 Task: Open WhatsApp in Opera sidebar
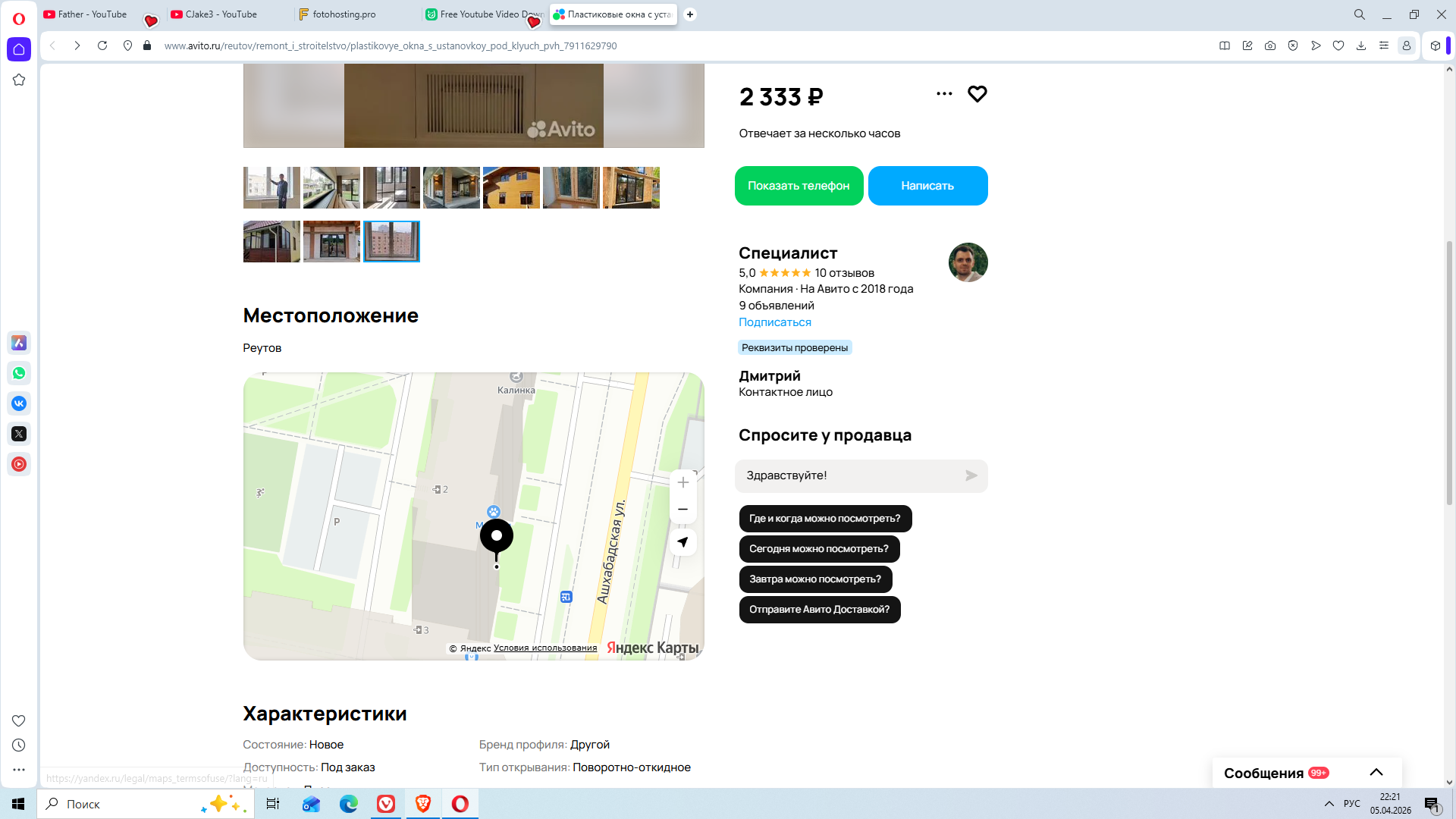[19, 373]
